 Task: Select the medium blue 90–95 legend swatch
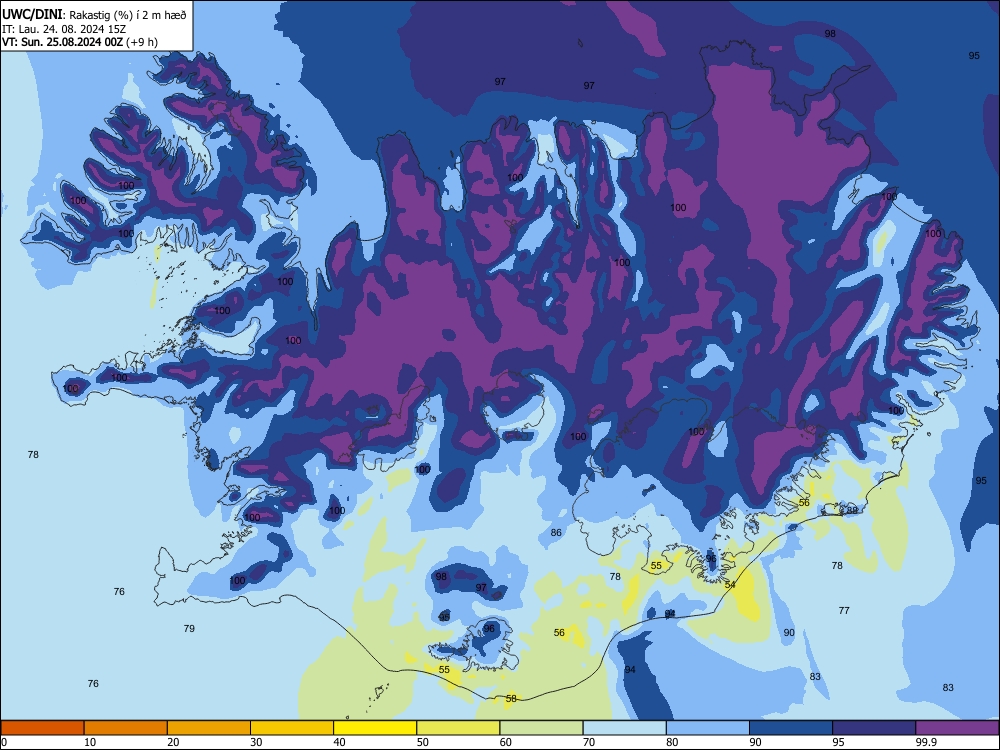coord(791,728)
